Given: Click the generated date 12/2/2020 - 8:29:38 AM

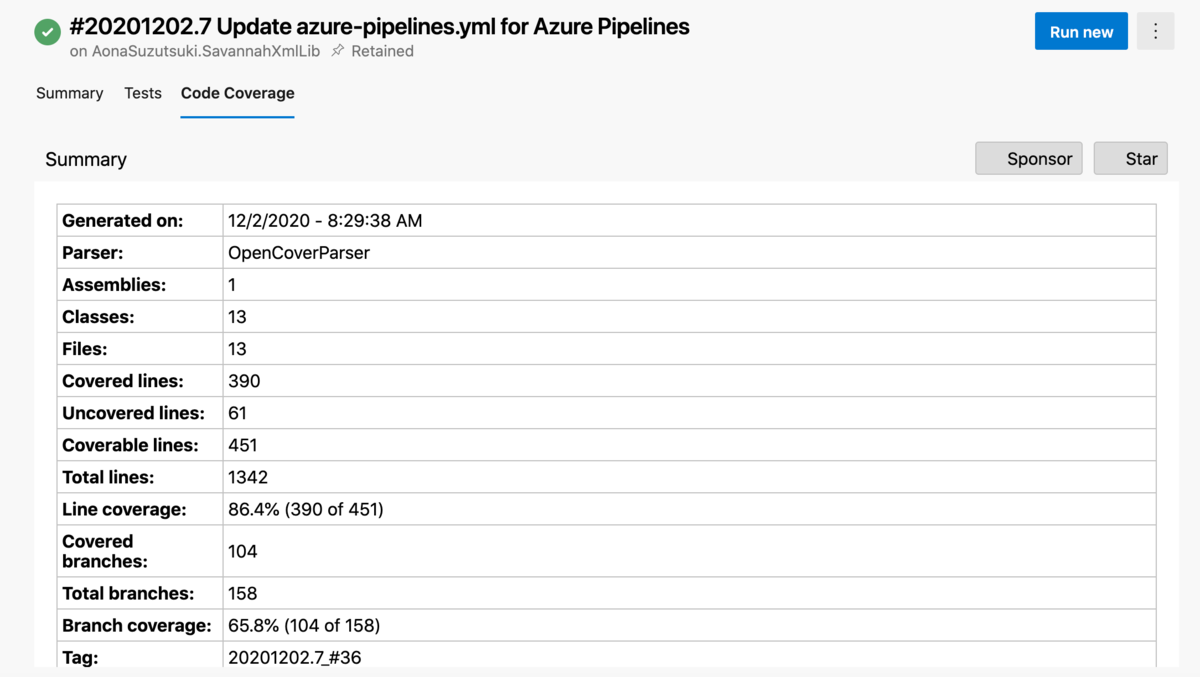Looking at the screenshot, I should 325,221.
